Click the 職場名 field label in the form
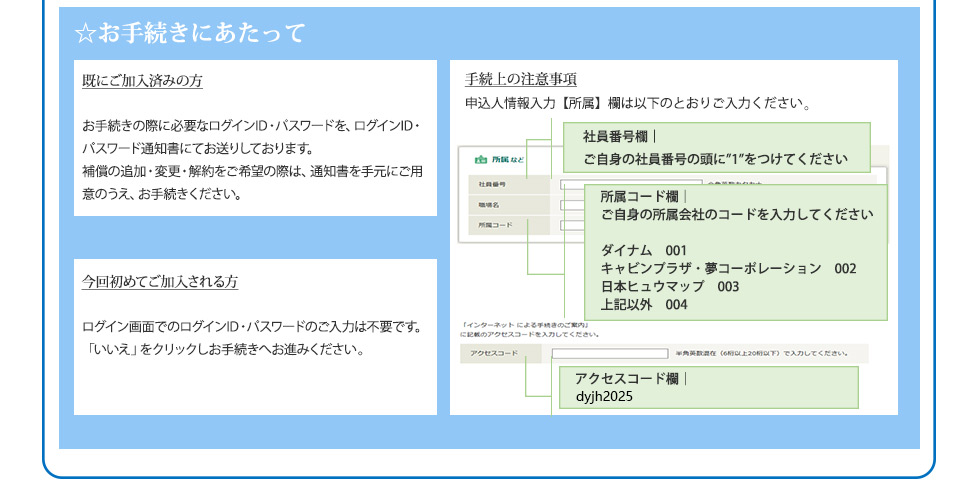Screen dimensions: 980x480 pos(489,205)
